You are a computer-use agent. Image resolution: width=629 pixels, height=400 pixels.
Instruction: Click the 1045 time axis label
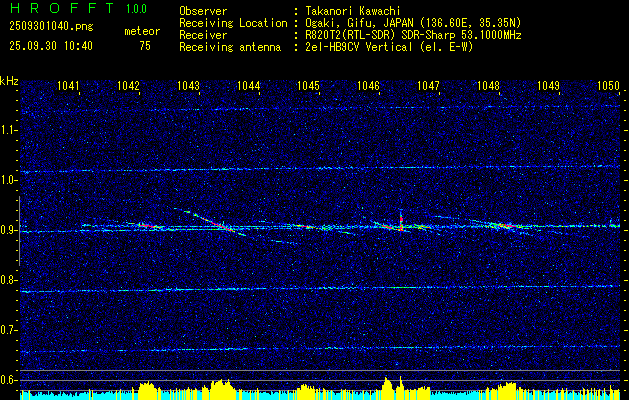[x=308, y=85]
